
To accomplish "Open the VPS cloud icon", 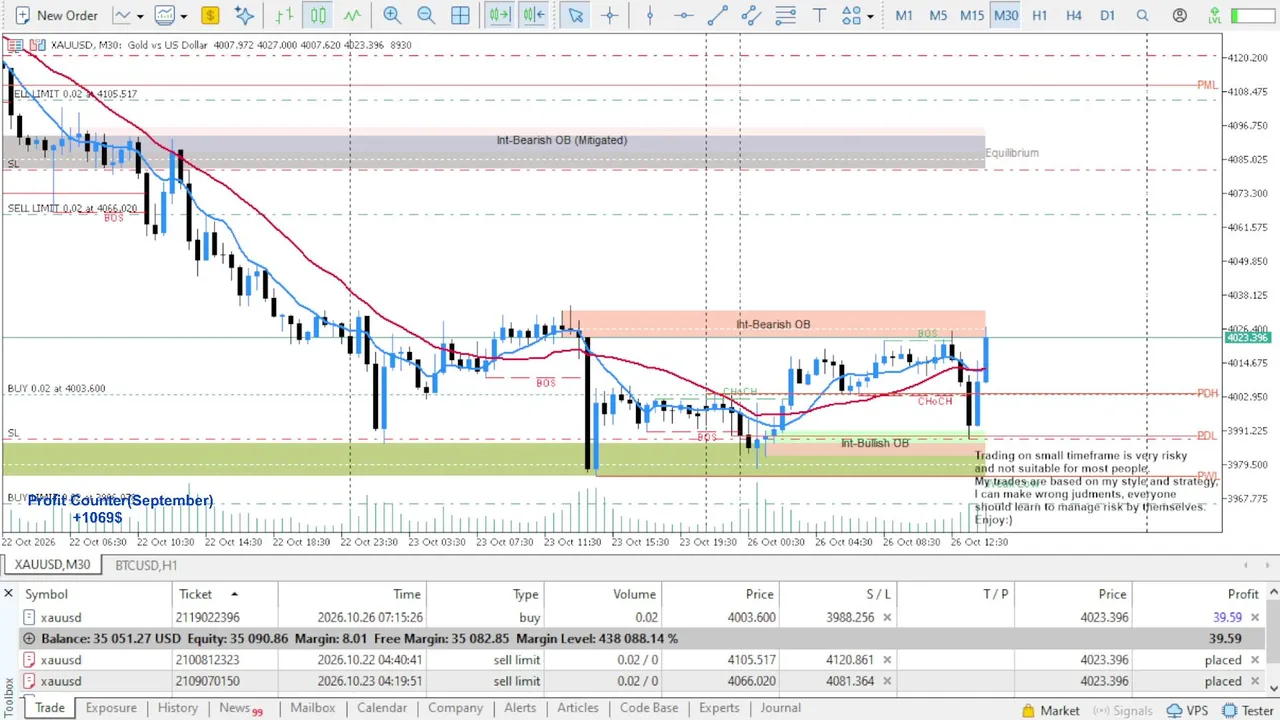I will pos(1186,710).
